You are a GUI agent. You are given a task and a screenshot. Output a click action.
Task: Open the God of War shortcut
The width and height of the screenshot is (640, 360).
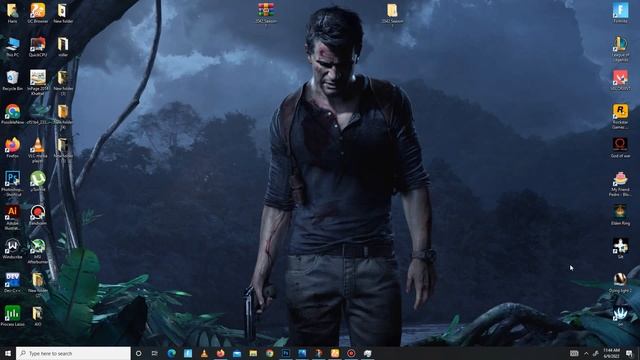pyautogui.click(x=620, y=148)
